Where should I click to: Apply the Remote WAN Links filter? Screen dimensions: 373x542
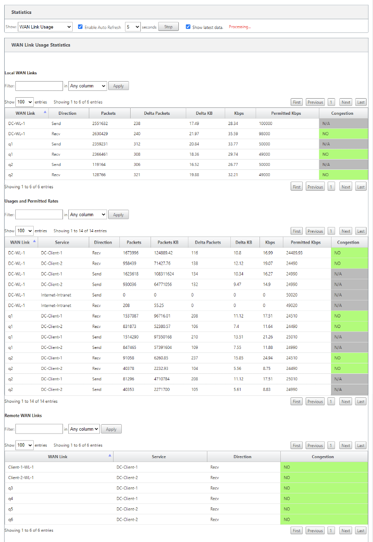[x=111, y=429]
